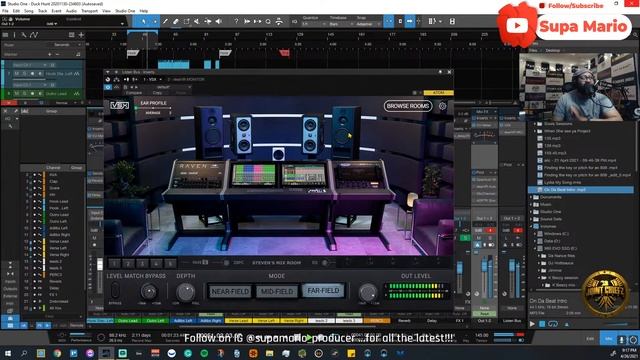Open the Studio One menu
The image size is (640, 360).
pyautogui.click(x=125, y=11)
